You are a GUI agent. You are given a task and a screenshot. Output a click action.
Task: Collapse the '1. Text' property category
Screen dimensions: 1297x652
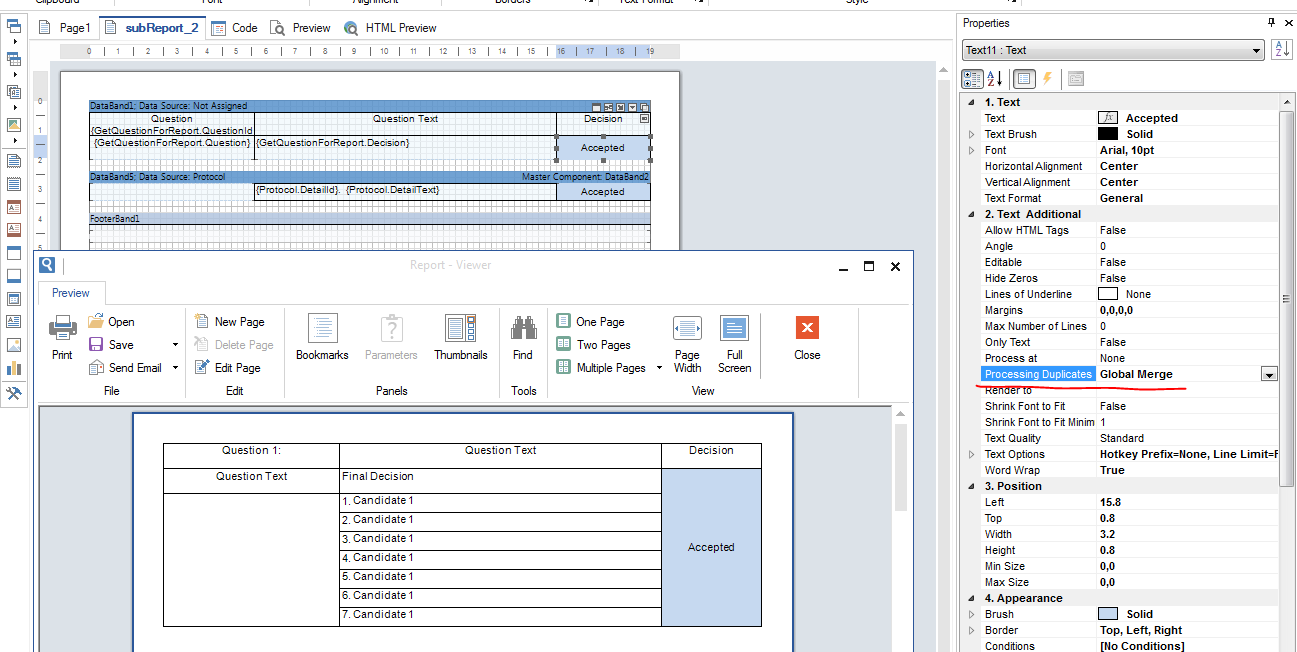(x=971, y=102)
